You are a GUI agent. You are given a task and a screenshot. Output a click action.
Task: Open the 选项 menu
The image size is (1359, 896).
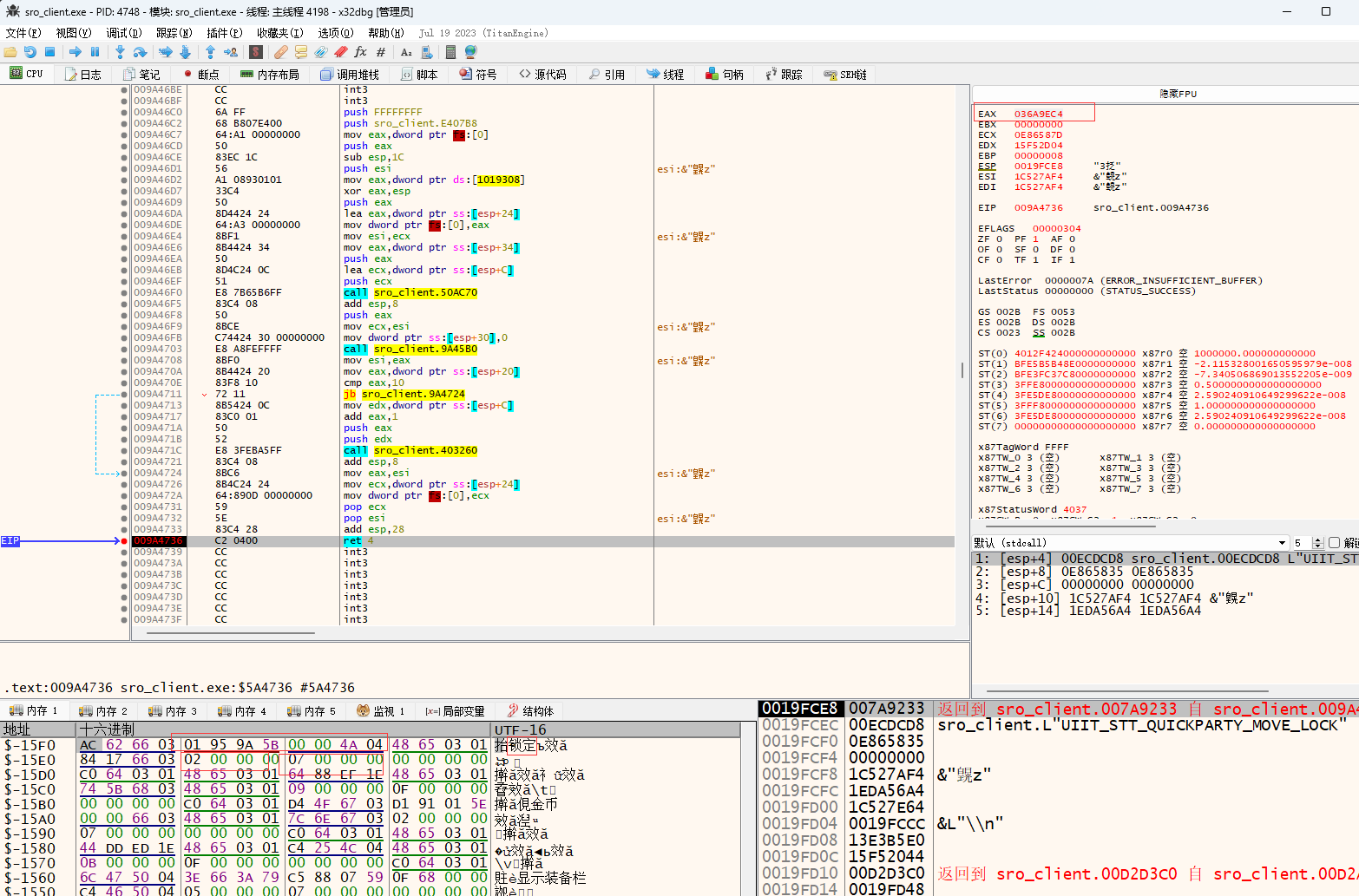click(x=336, y=33)
